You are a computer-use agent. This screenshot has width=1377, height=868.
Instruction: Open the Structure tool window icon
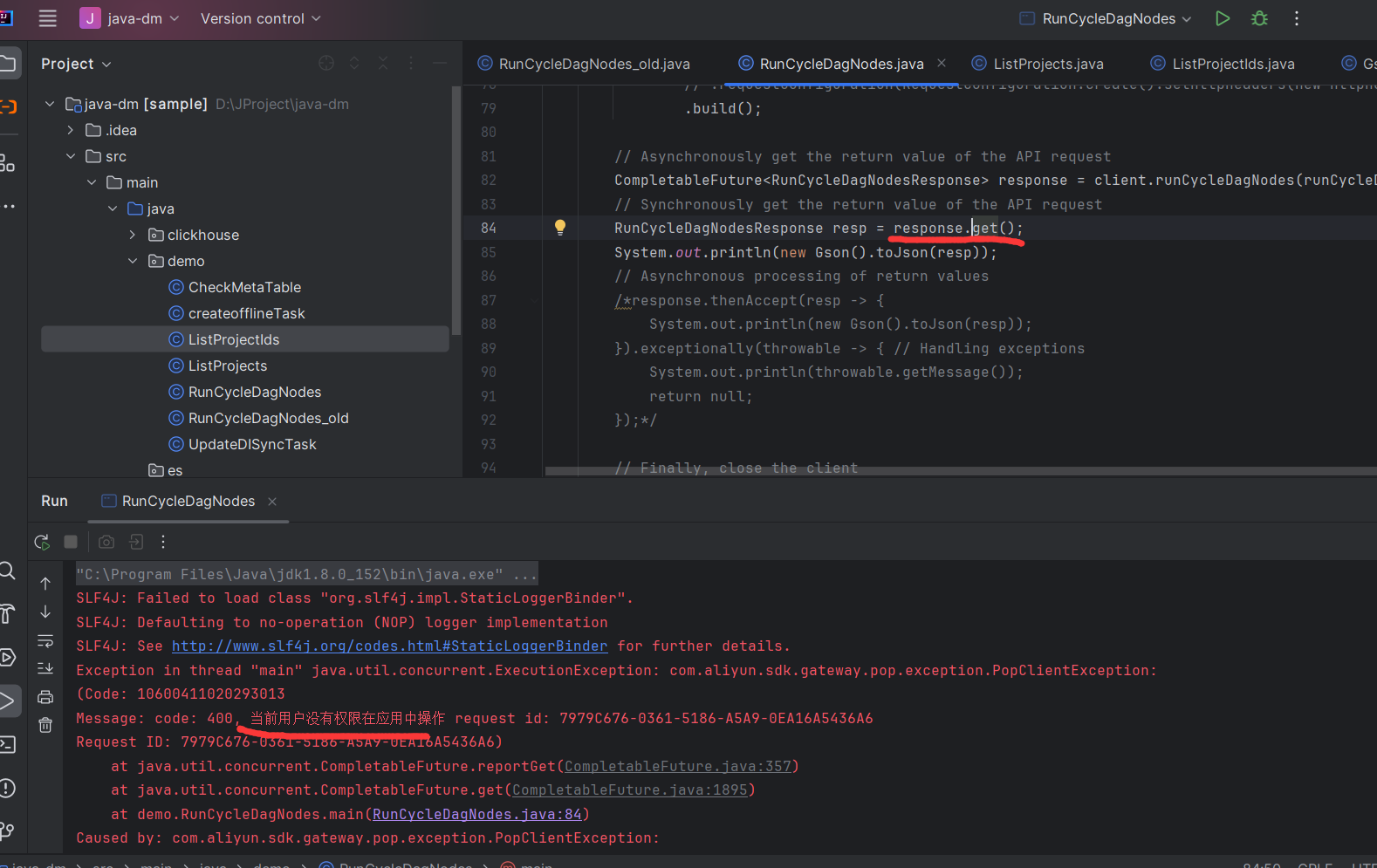coord(7,162)
